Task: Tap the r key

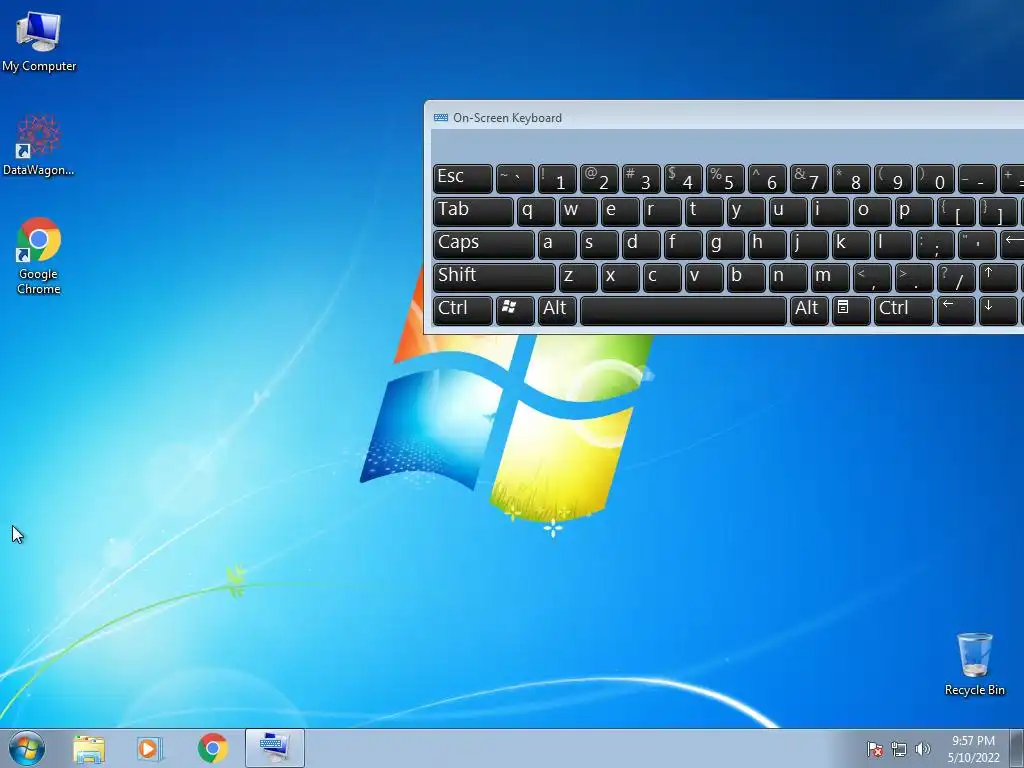Action: pyautogui.click(x=662, y=212)
